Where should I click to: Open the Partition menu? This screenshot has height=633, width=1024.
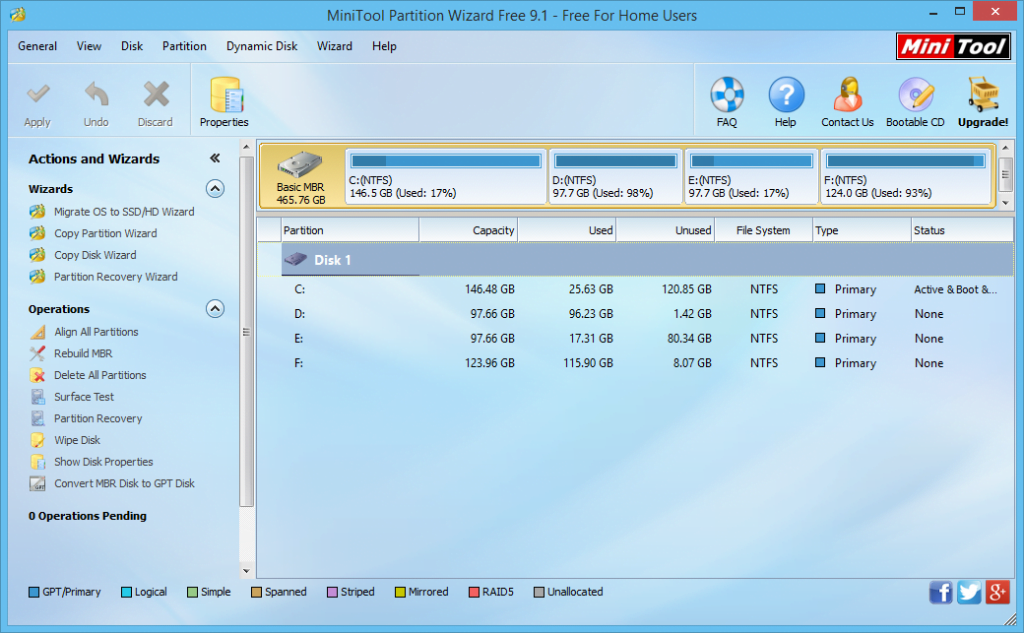point(184,46)
